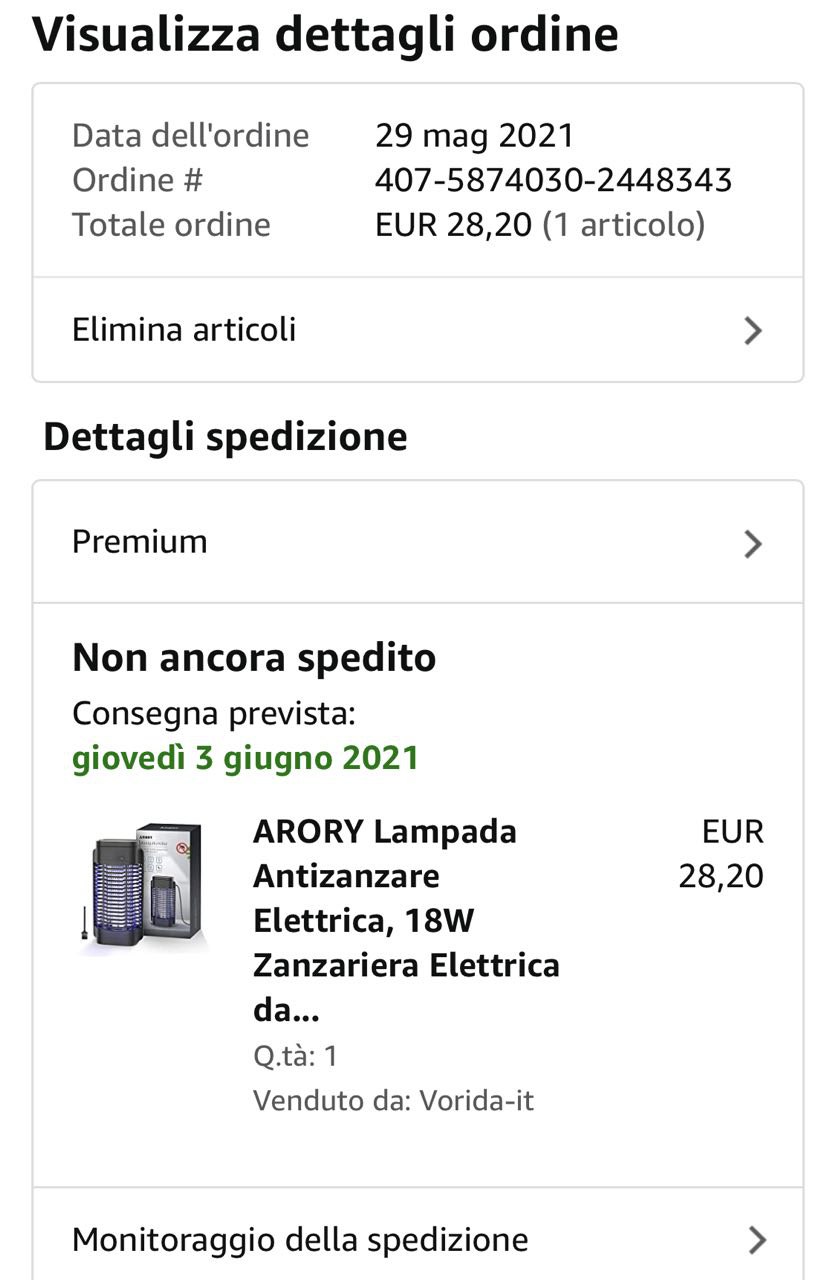Click the Consegna prevista label

[x=214, y=714]
